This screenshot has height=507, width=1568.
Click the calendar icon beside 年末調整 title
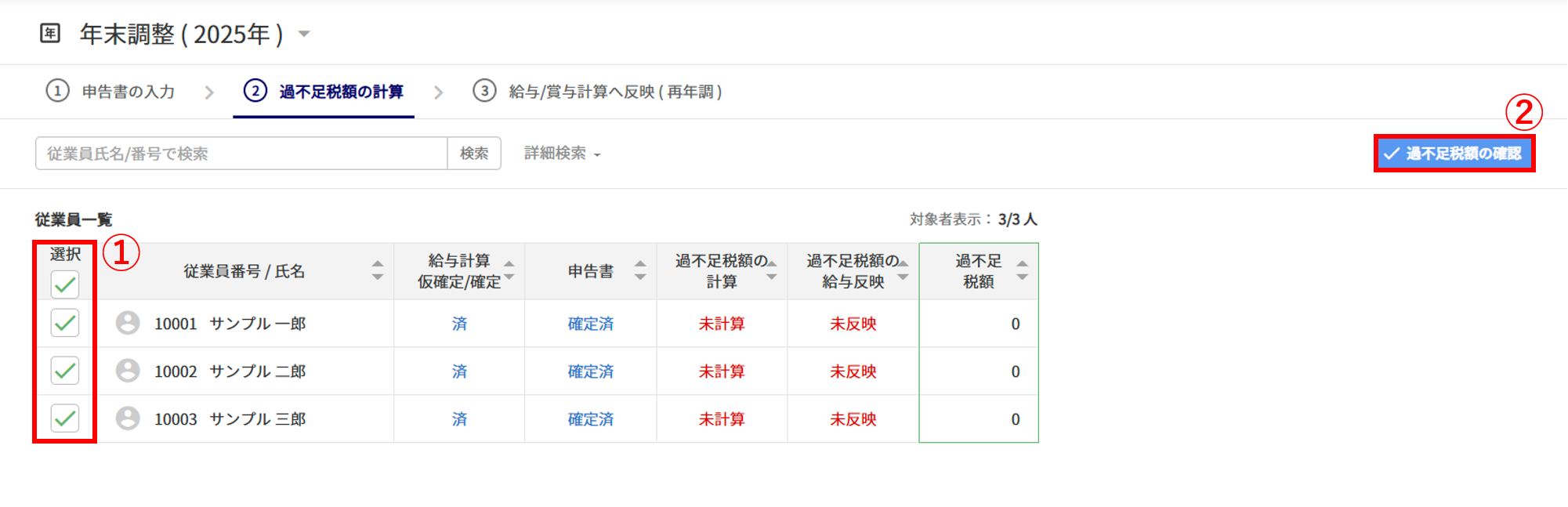click(50, 33)
